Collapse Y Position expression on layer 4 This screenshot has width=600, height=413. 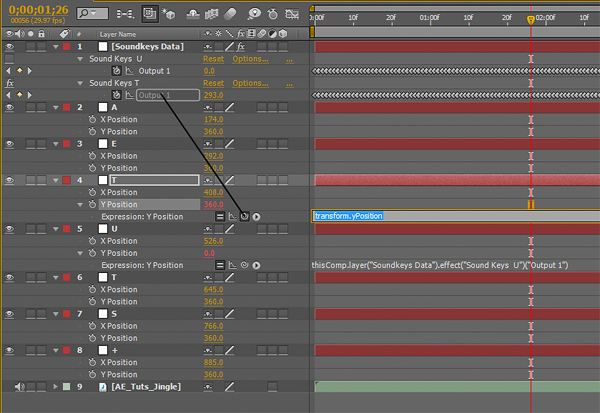80,205
